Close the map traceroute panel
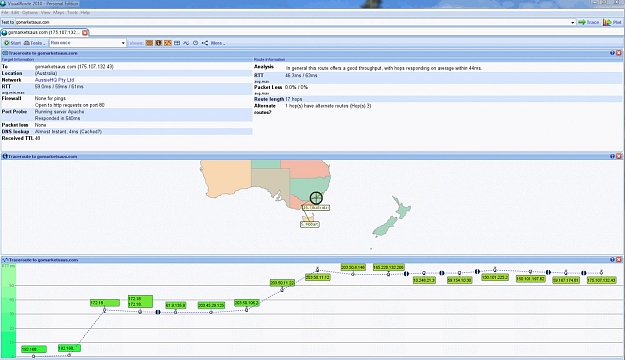 [x=619, y=156]
